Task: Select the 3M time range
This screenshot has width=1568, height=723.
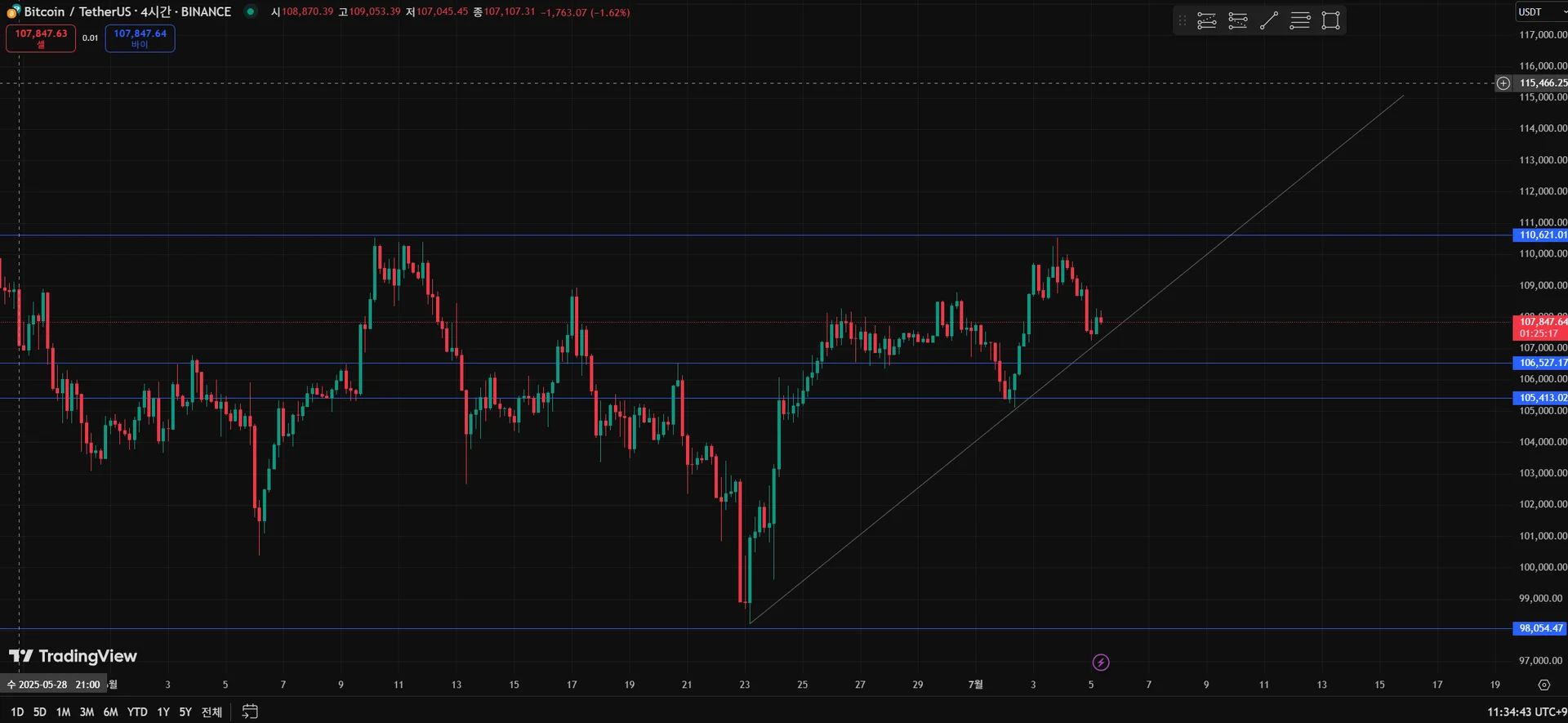Action: pyautogui.click(x=87, y=712)
